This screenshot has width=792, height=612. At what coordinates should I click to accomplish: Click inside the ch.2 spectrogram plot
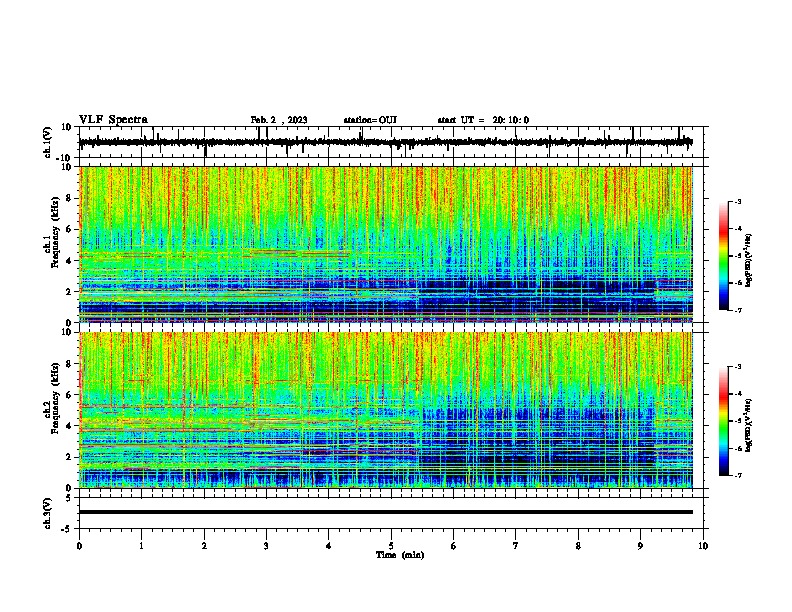386,410
